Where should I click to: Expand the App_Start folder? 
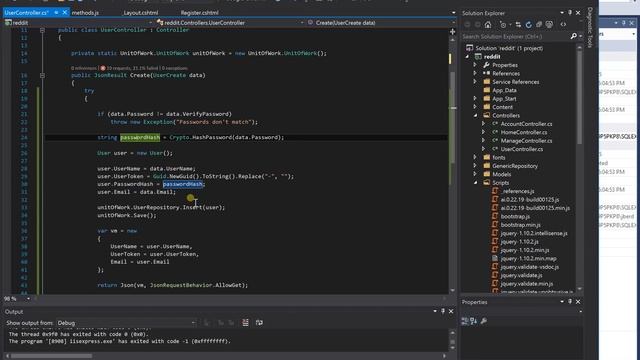tap(475, 98)
